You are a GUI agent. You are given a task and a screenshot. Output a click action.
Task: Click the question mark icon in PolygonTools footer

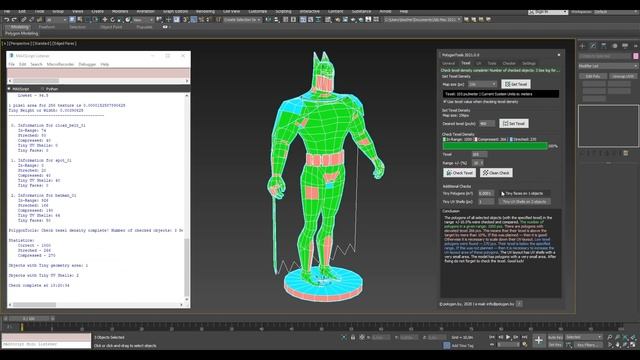point(519,304)
